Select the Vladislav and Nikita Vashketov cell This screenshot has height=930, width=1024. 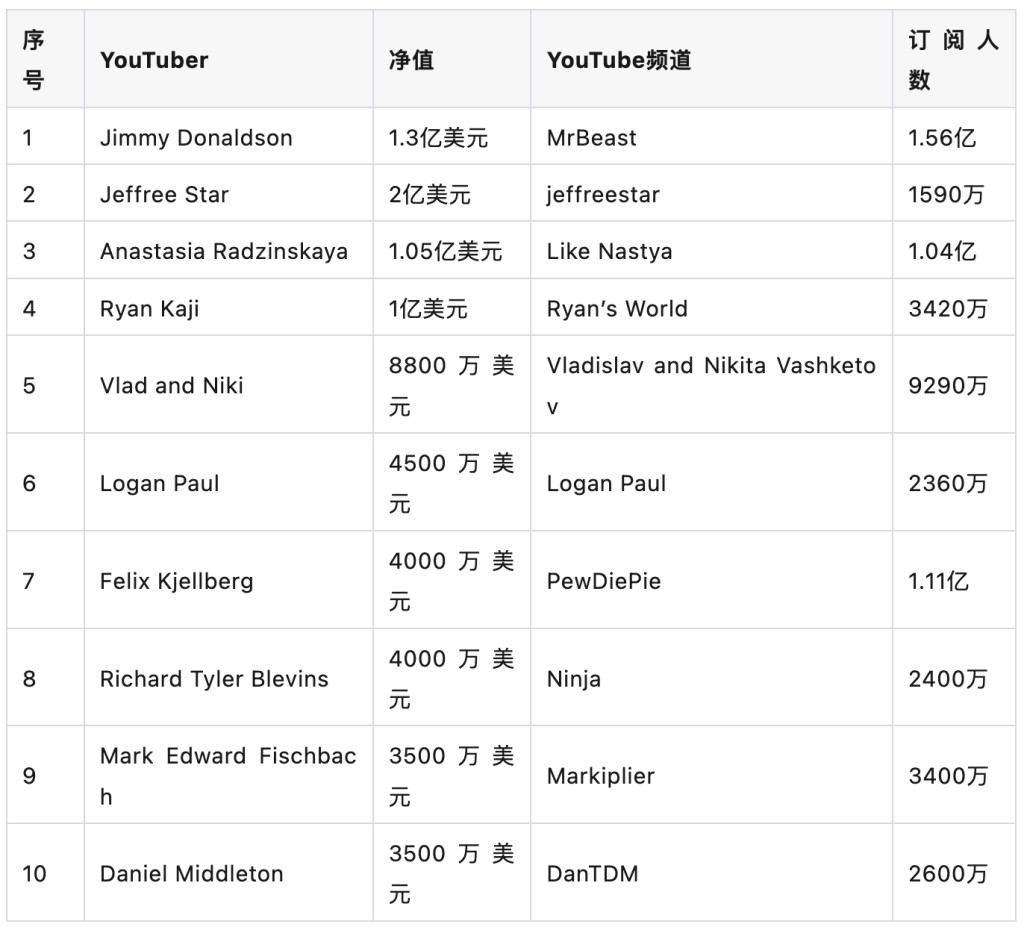pyautogui.click(x=711, y=385)
